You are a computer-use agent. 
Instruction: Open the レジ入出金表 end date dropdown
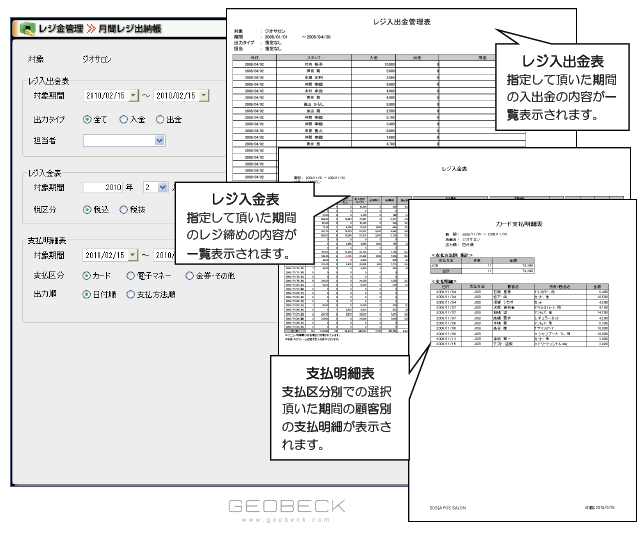pyautogui.click(x=203, y=96)
